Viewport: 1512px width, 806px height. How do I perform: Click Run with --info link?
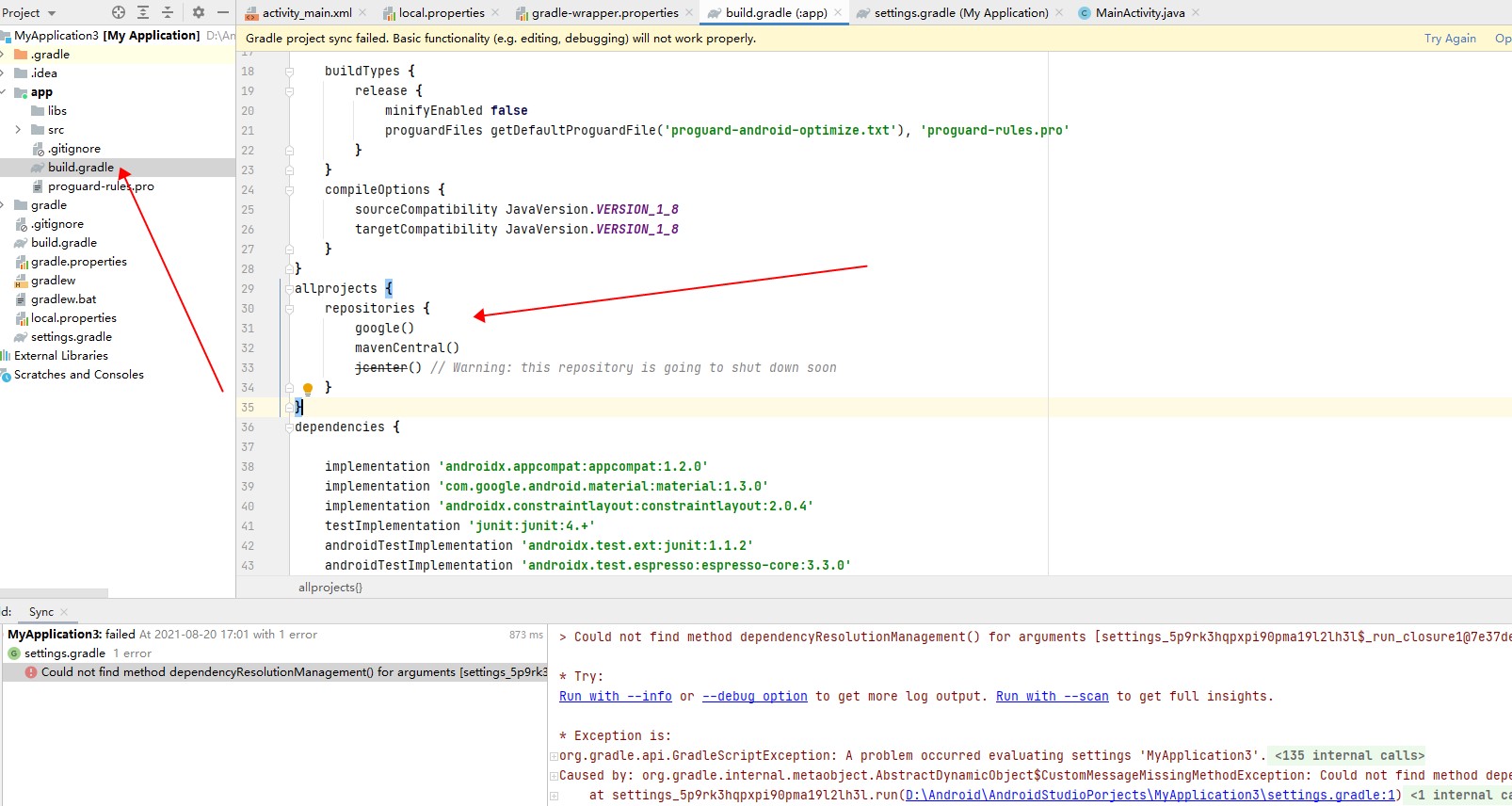[616, 696]
